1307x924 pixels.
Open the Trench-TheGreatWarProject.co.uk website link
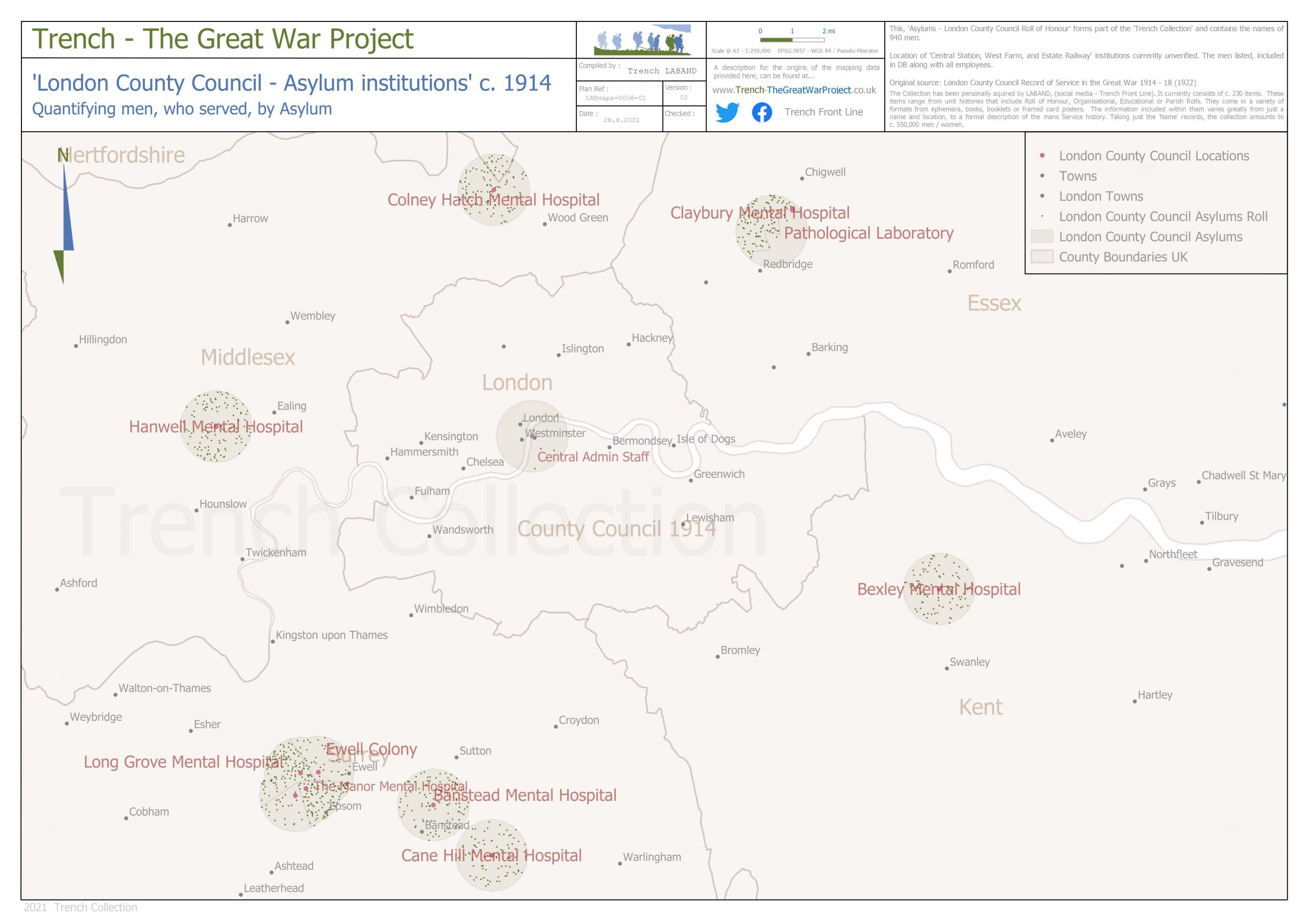click(793, 90)
